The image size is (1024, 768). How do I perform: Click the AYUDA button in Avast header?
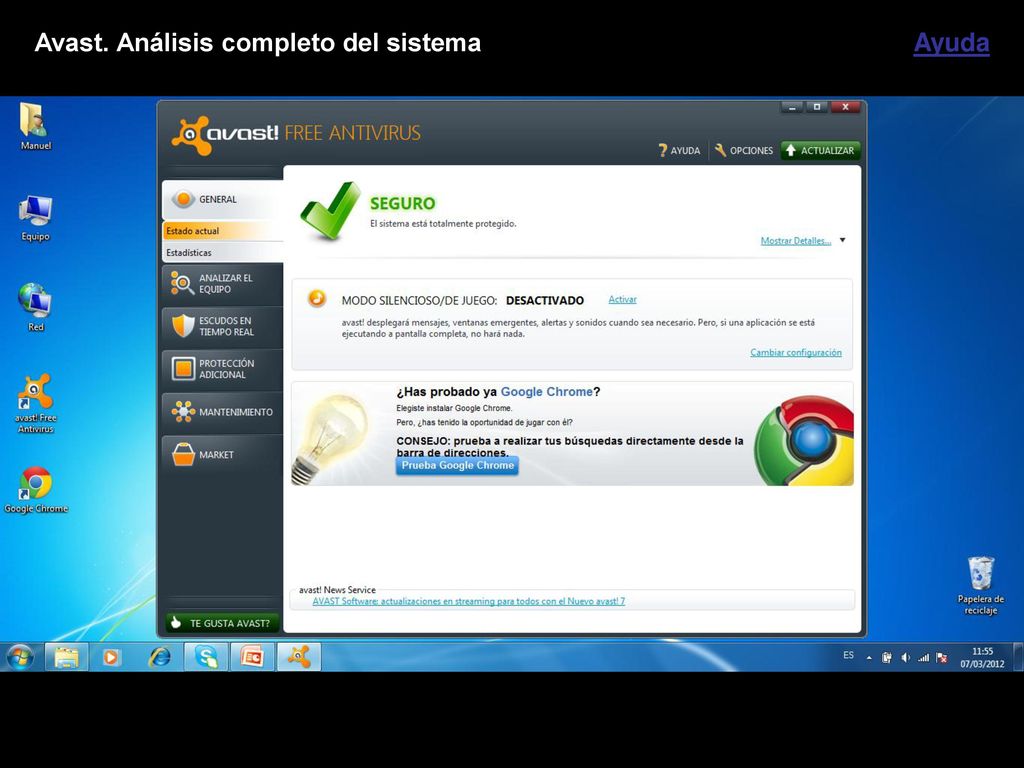tap(679, 151)
